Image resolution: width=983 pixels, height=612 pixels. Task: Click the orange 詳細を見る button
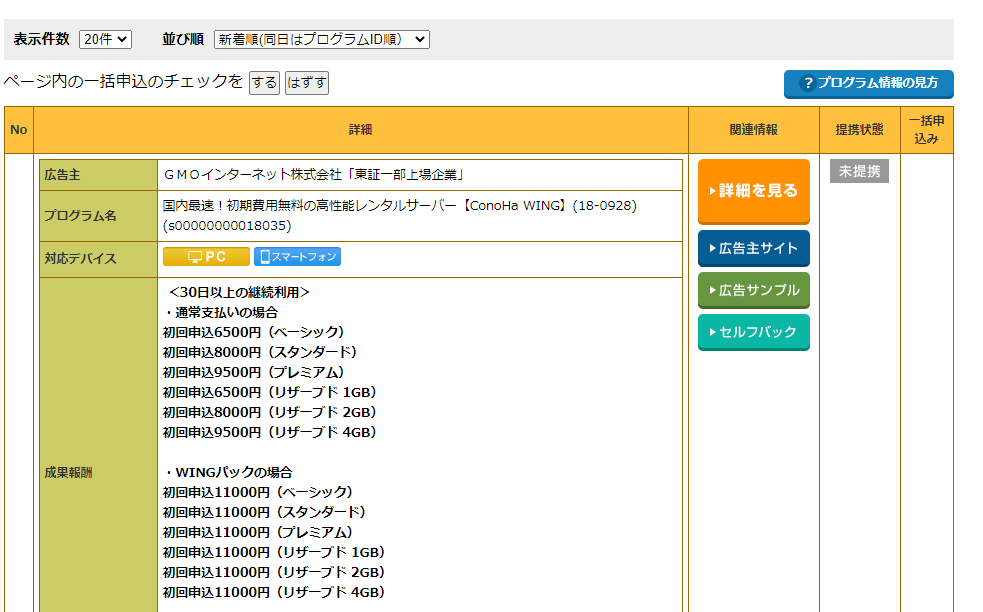(x=753, y=191)
